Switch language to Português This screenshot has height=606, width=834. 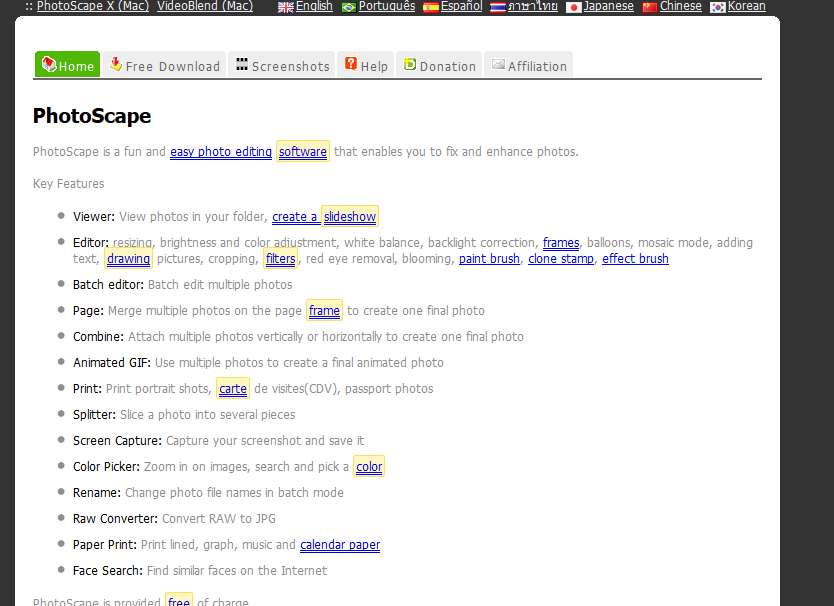click(387, 6)
